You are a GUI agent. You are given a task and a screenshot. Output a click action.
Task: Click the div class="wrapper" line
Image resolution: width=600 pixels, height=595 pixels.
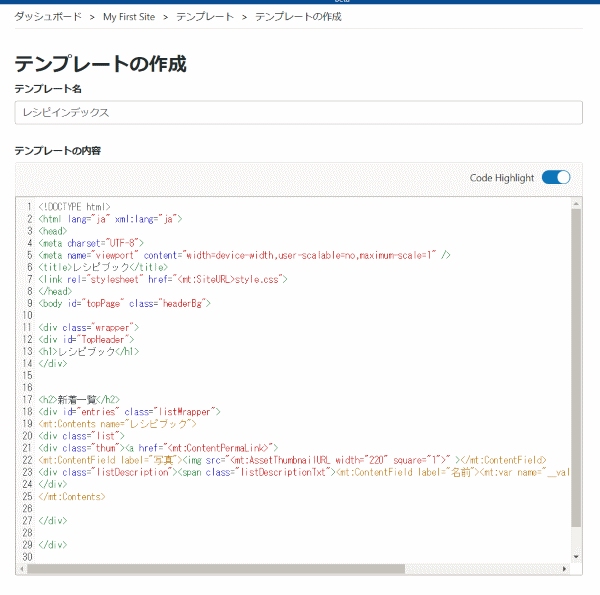click(x=89, y=328)
